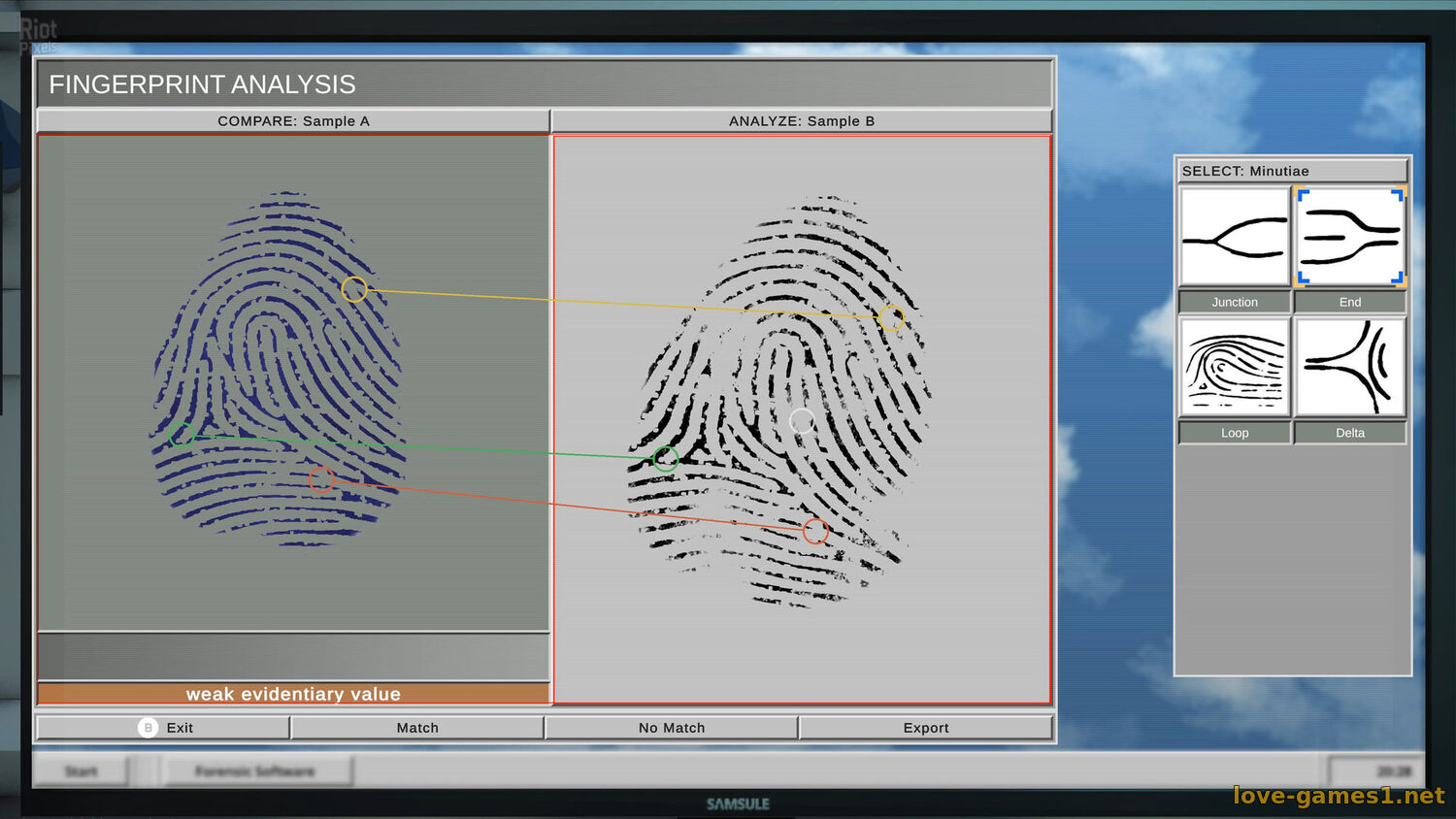Viewport: 1456px width, 819px height.
Task: Click the End label button
Action: (x=1350, y=302)
